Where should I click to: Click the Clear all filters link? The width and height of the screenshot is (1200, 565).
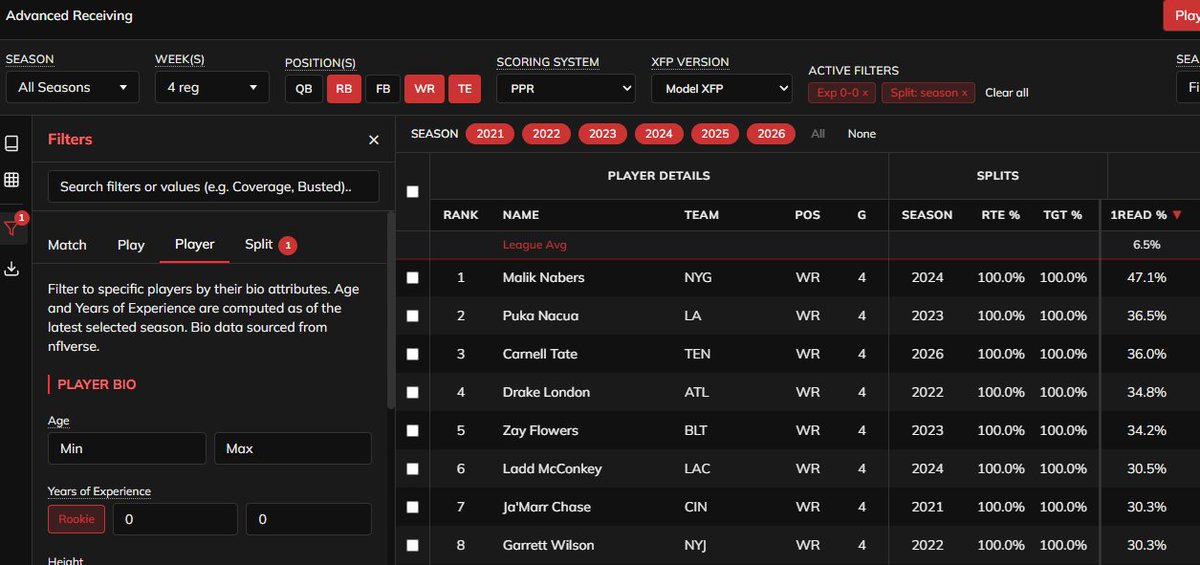click(1006, 92)
